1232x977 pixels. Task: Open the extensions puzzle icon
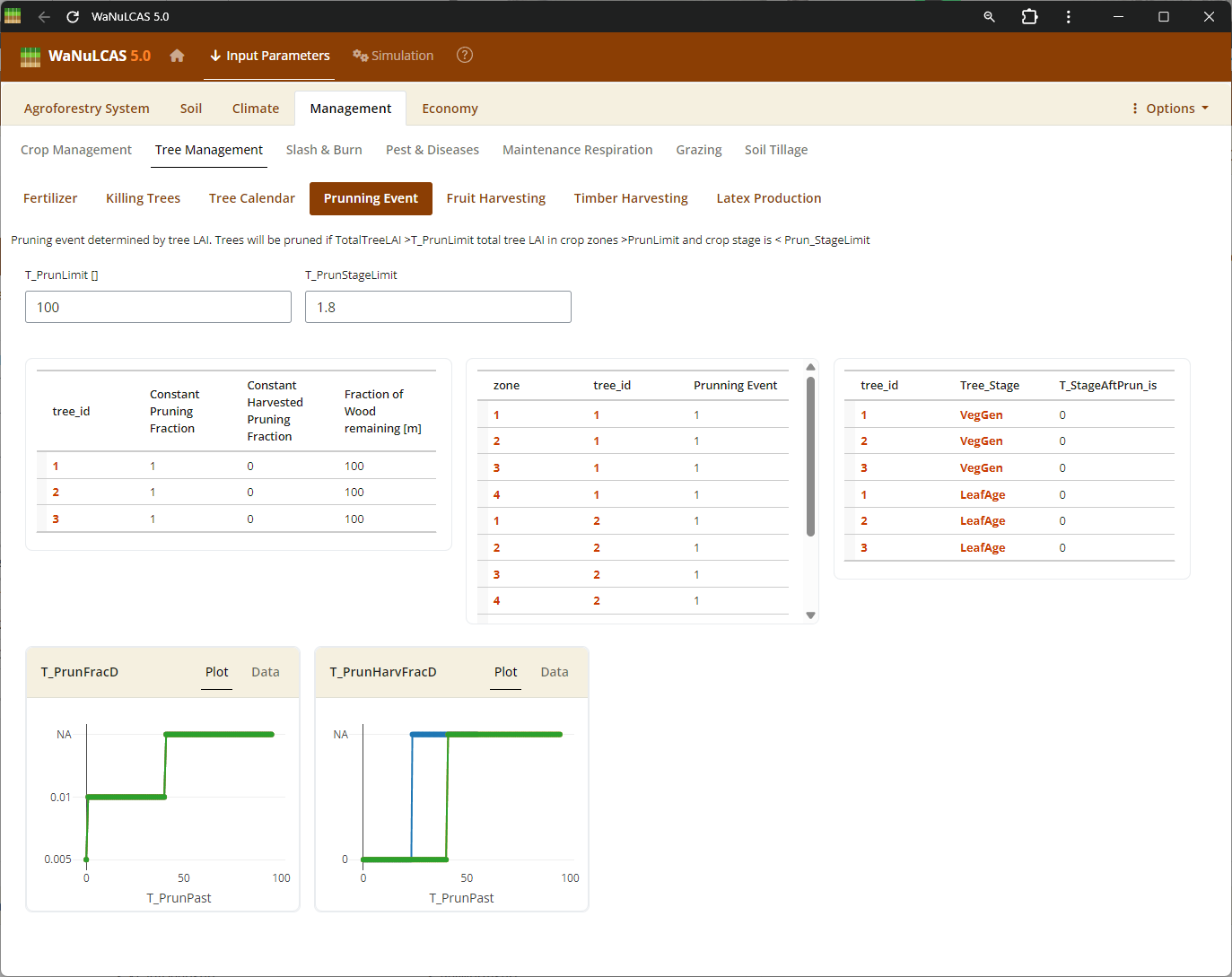[1029, 17]
